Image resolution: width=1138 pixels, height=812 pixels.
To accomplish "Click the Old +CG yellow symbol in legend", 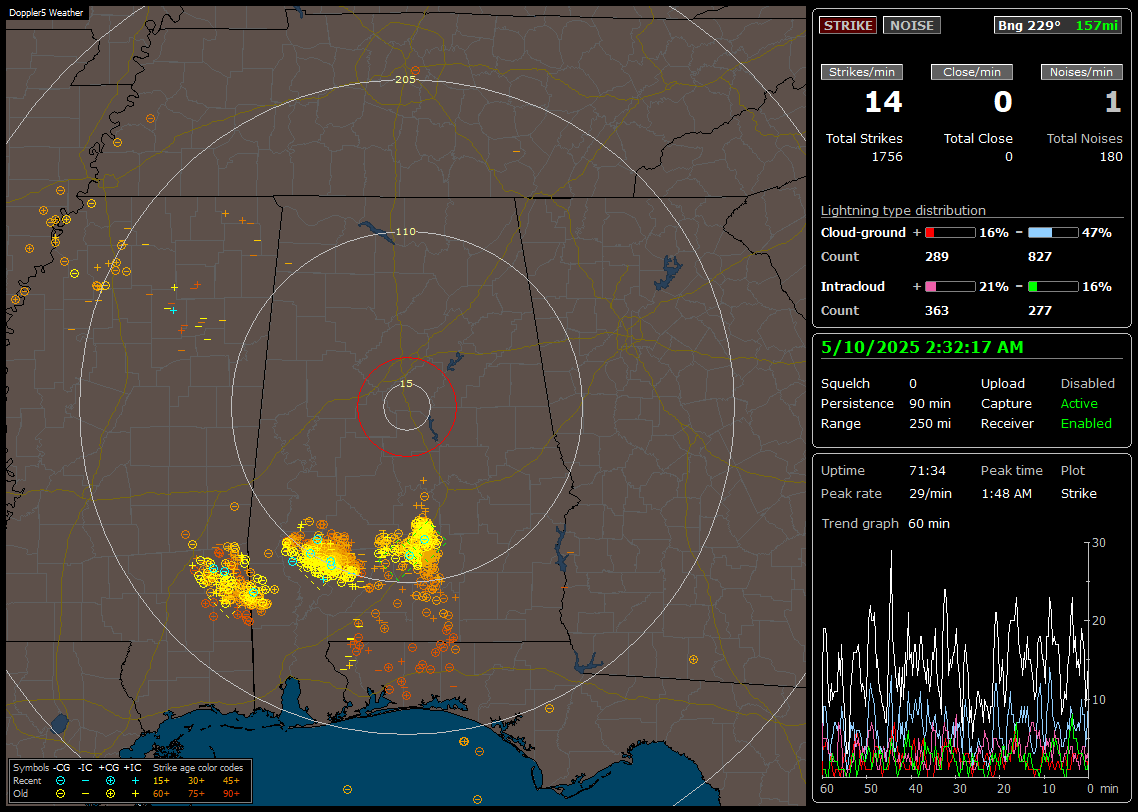I will (110, 794).
